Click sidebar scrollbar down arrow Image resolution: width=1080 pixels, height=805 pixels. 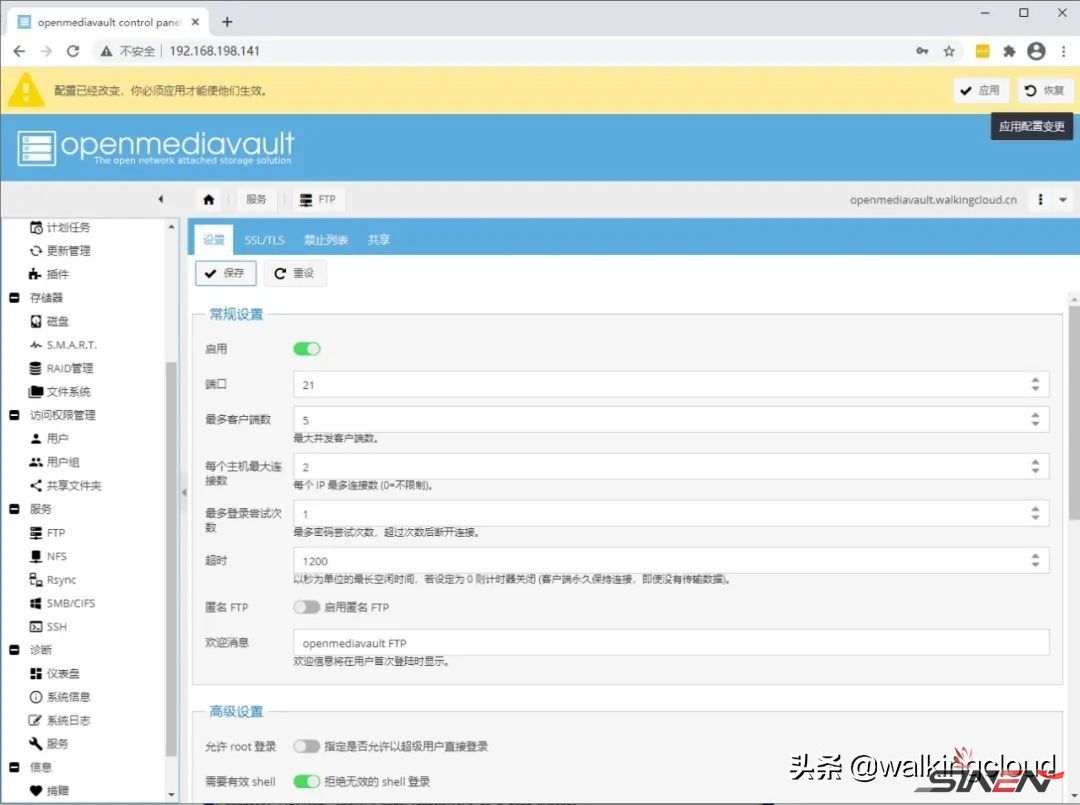pos(172,795)
